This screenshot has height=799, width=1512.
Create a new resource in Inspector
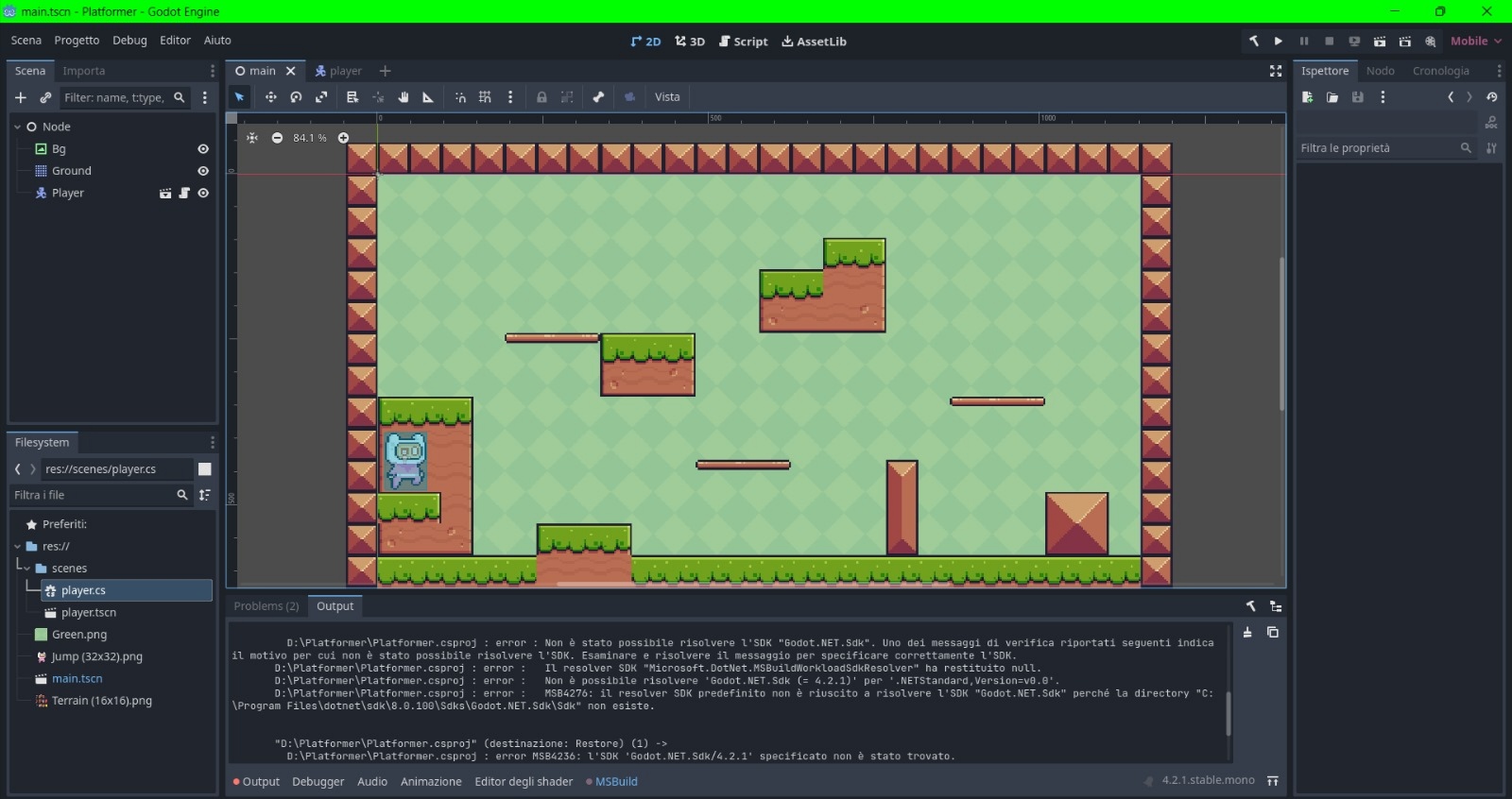tap(1308, 97)
